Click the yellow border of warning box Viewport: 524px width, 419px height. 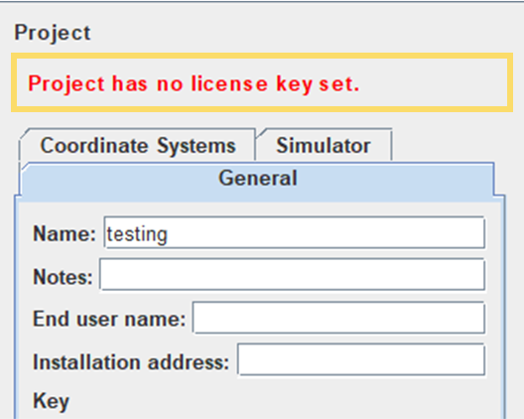(262, 55)
